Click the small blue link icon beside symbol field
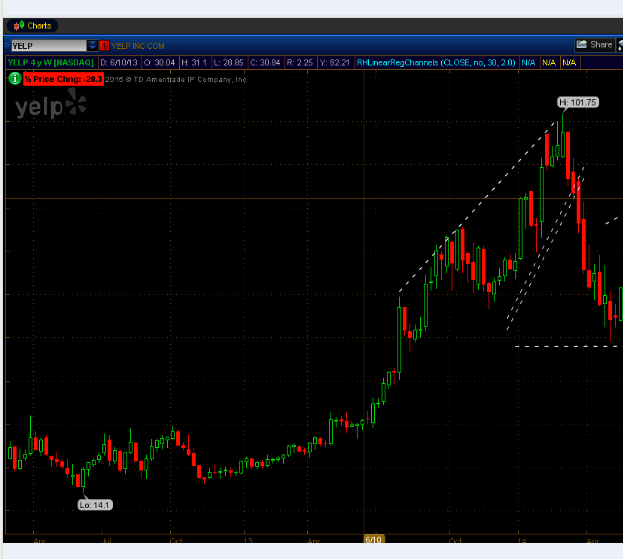The width and height of the screenshot is (623, 559). pyautogui.click(x=6, y=45)
